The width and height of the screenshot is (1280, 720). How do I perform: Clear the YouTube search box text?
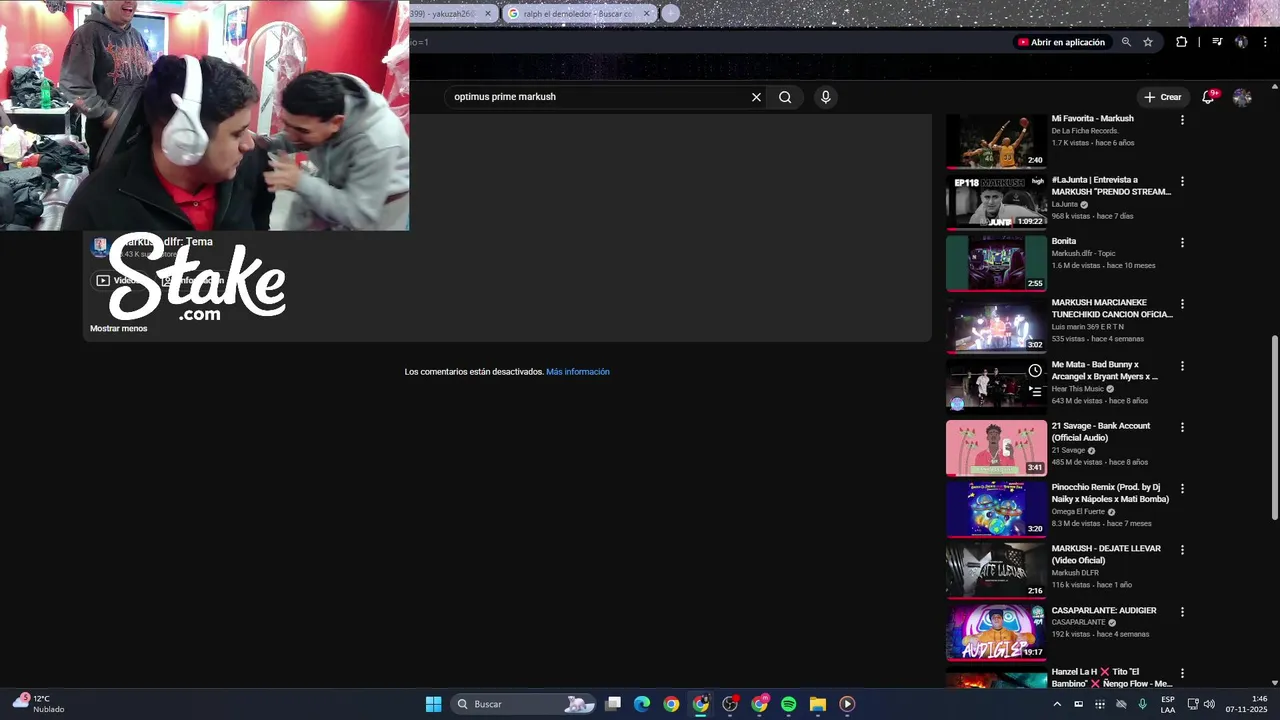point(756,97)
